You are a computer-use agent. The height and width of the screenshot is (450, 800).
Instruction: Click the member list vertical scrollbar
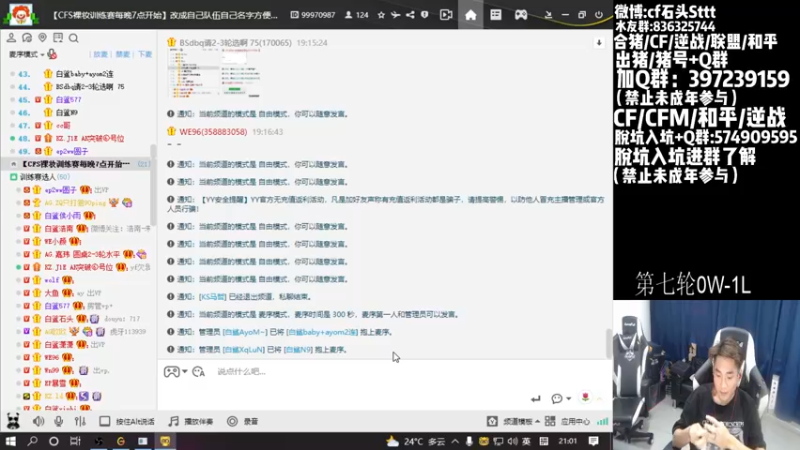point(153,185)
